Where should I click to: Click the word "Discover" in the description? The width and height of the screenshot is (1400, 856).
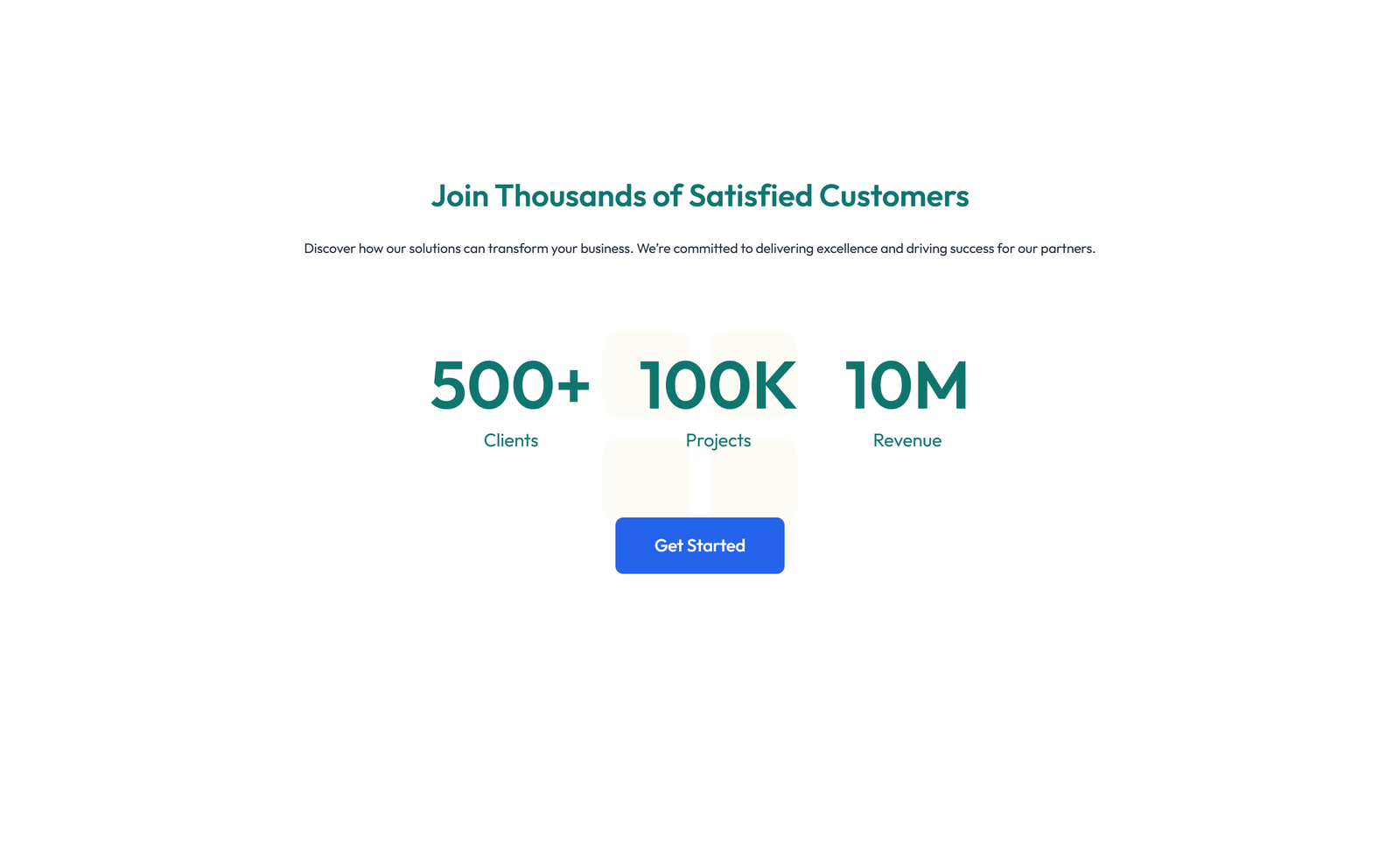click(329, 249)
